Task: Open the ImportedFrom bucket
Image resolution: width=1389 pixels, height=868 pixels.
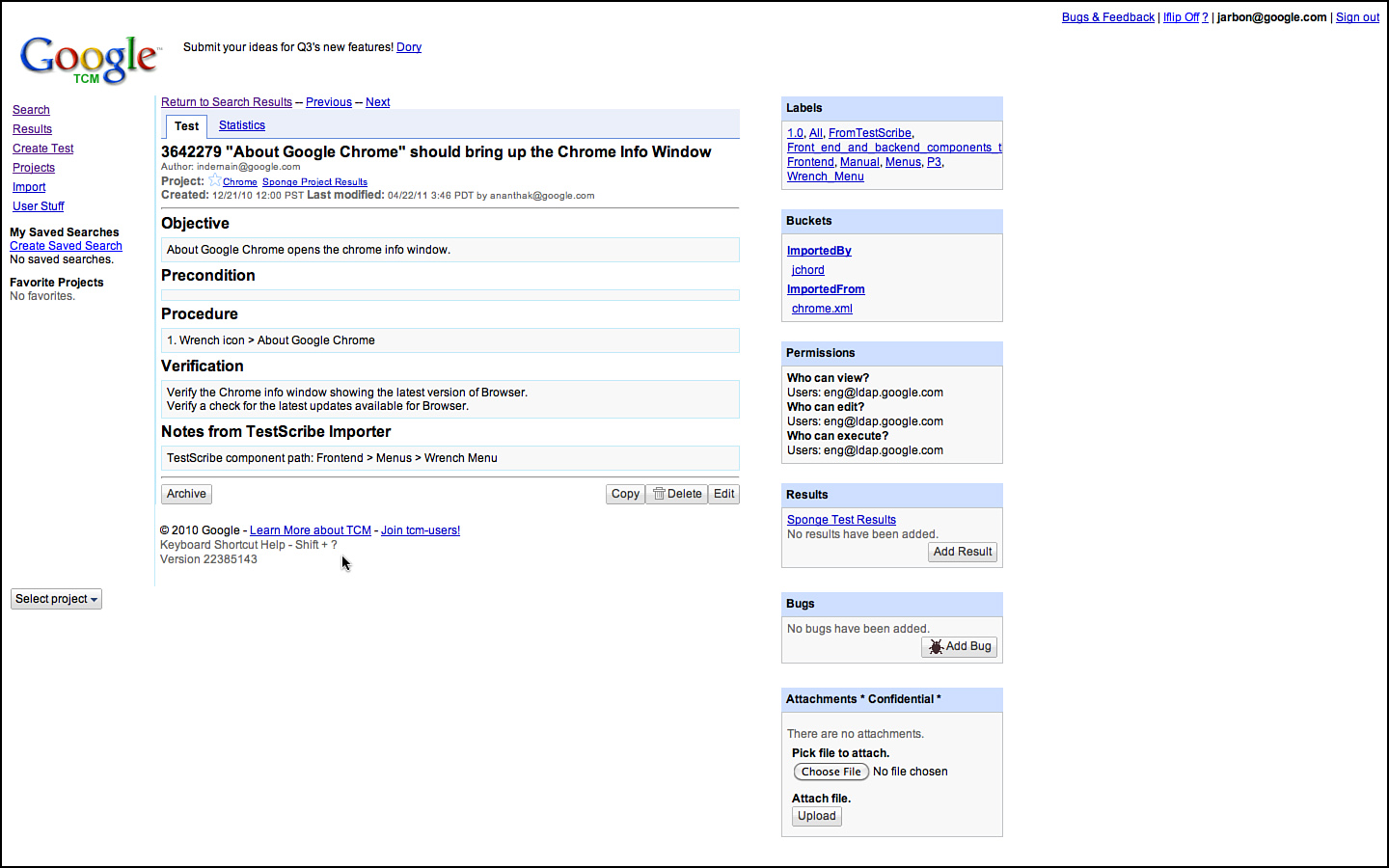Action: pos(826,289)
